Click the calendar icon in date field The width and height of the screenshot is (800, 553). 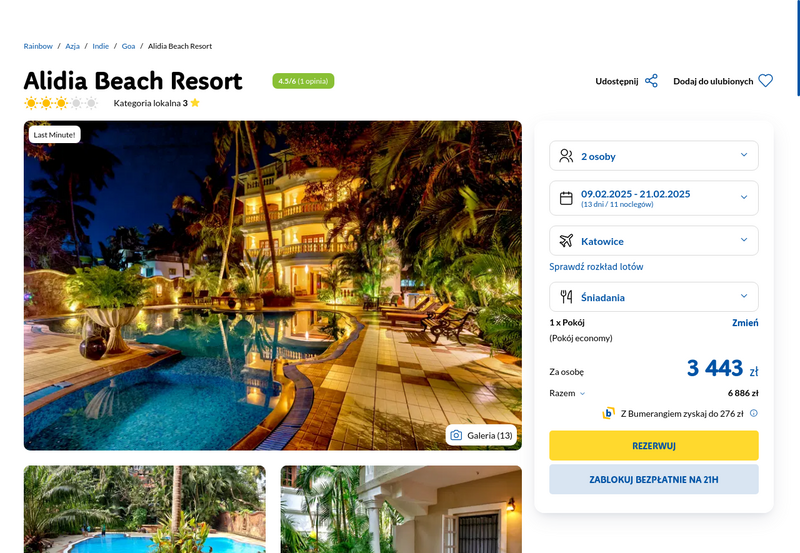[566, 198]
